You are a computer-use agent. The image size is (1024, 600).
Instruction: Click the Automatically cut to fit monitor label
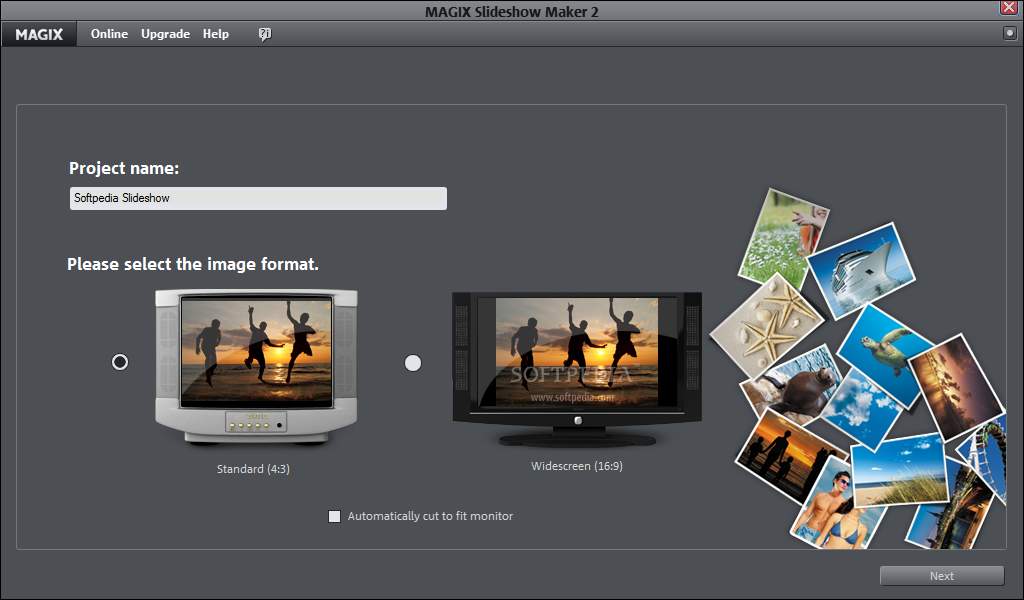[430, 516]
